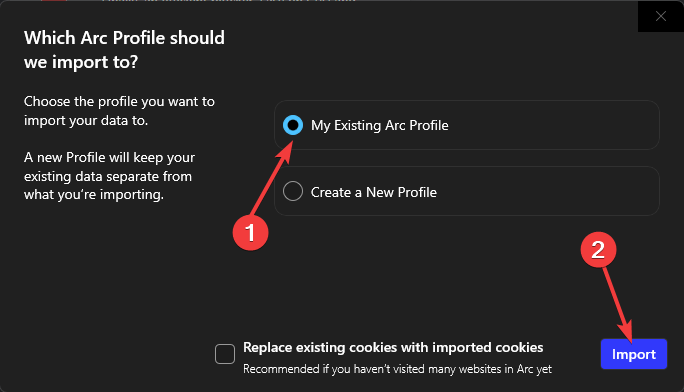Click the Recommended if you haven't visited subtext
The height and width of the screenshot is (392, 684).
click(x=397, y=369)
